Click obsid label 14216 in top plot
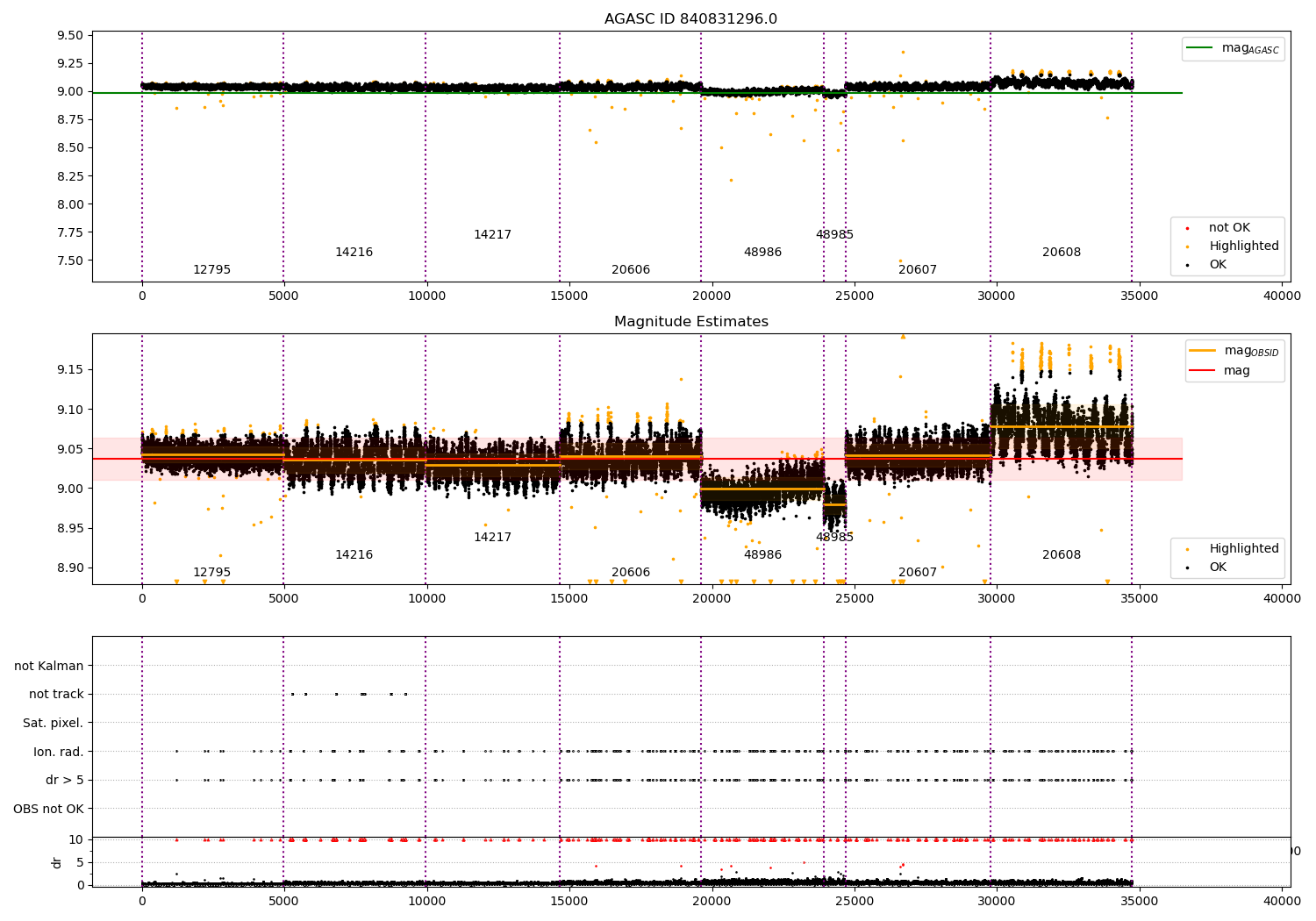Viewport: 1316px width, 921px height. click(354, 253)
